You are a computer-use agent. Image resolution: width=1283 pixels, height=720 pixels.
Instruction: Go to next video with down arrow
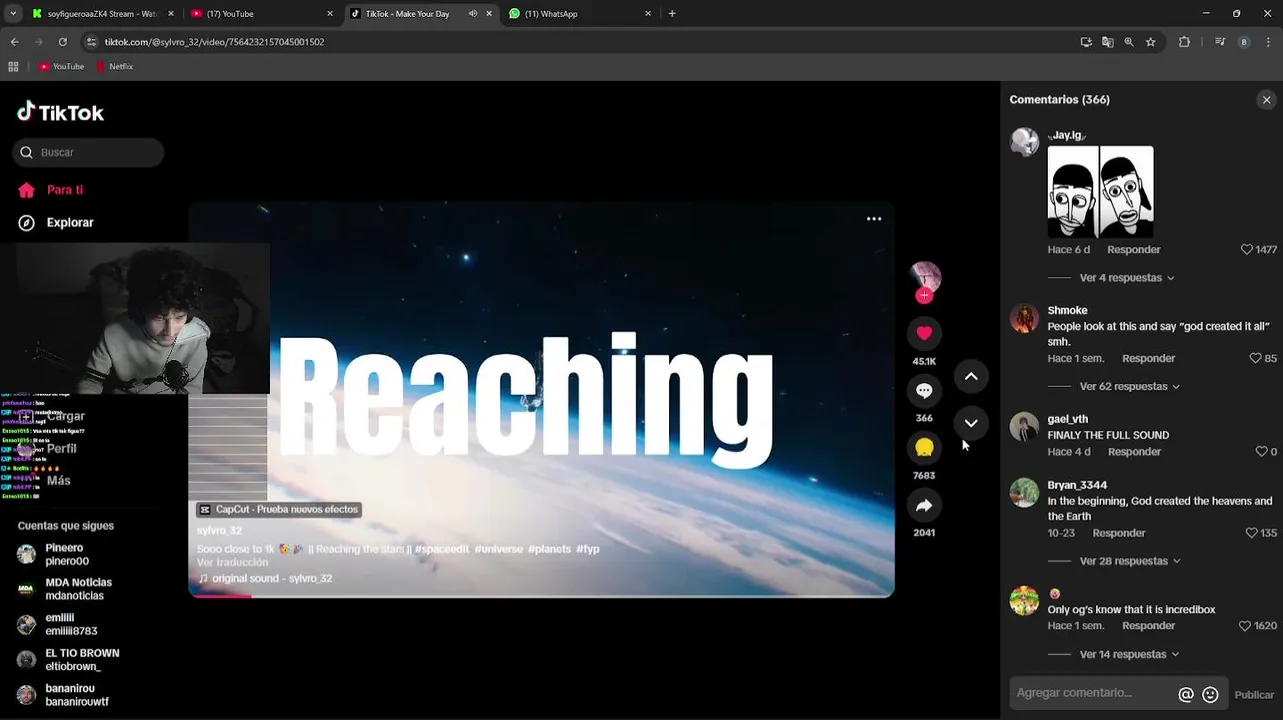971,423
